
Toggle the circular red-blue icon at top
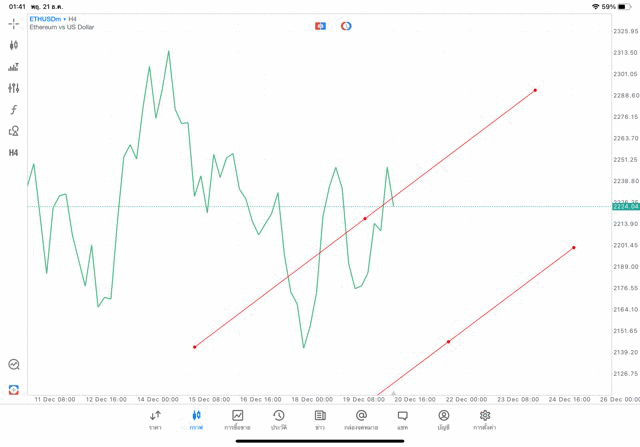[346, 26]
